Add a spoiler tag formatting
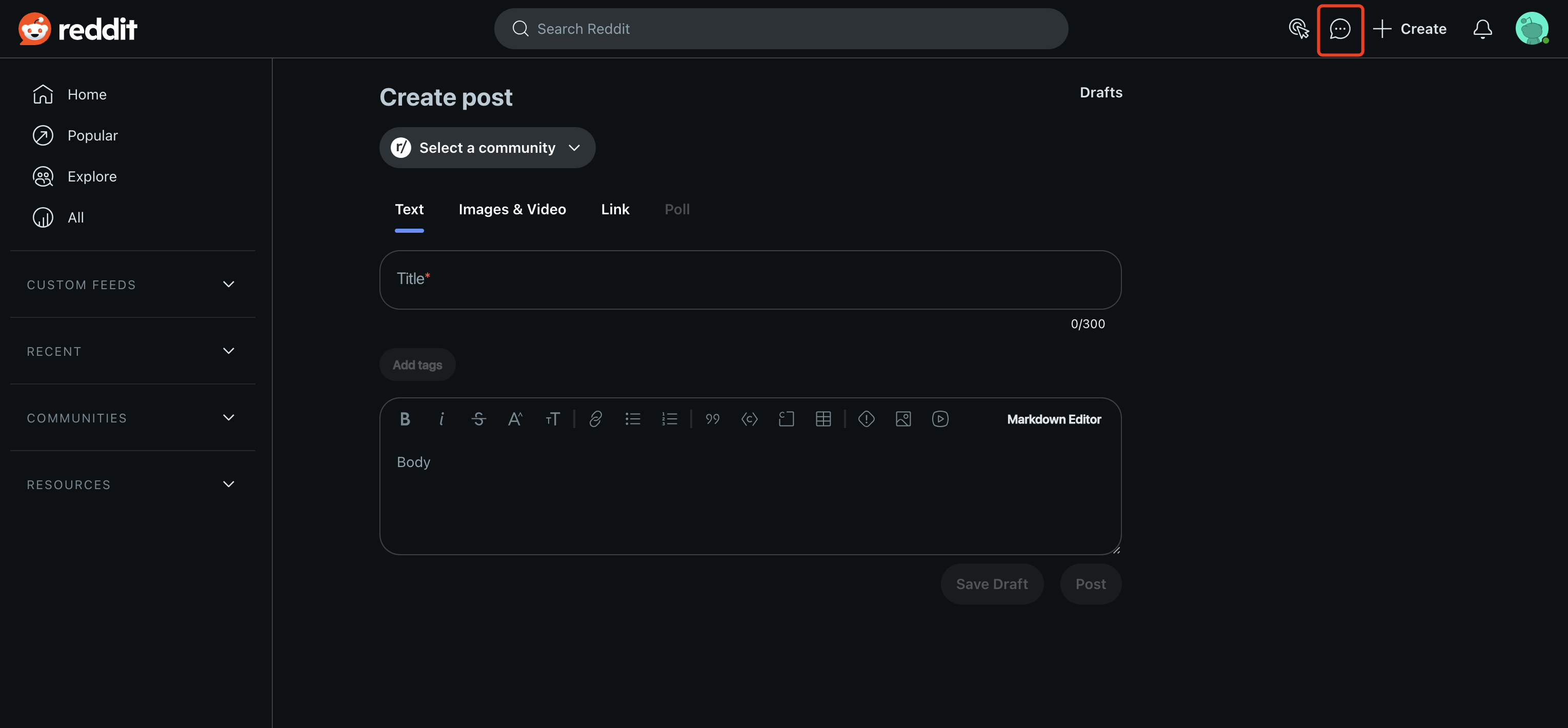The image size is (1568, 728). (866, 419)
